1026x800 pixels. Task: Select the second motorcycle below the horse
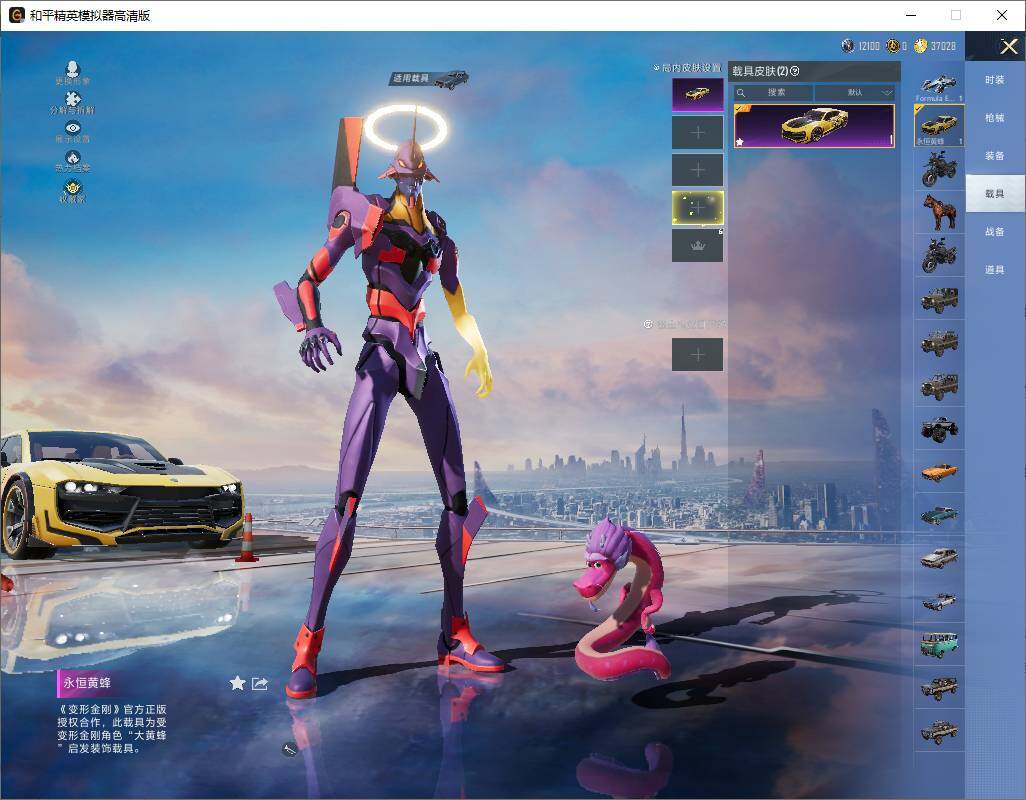(x=939, y=255)
